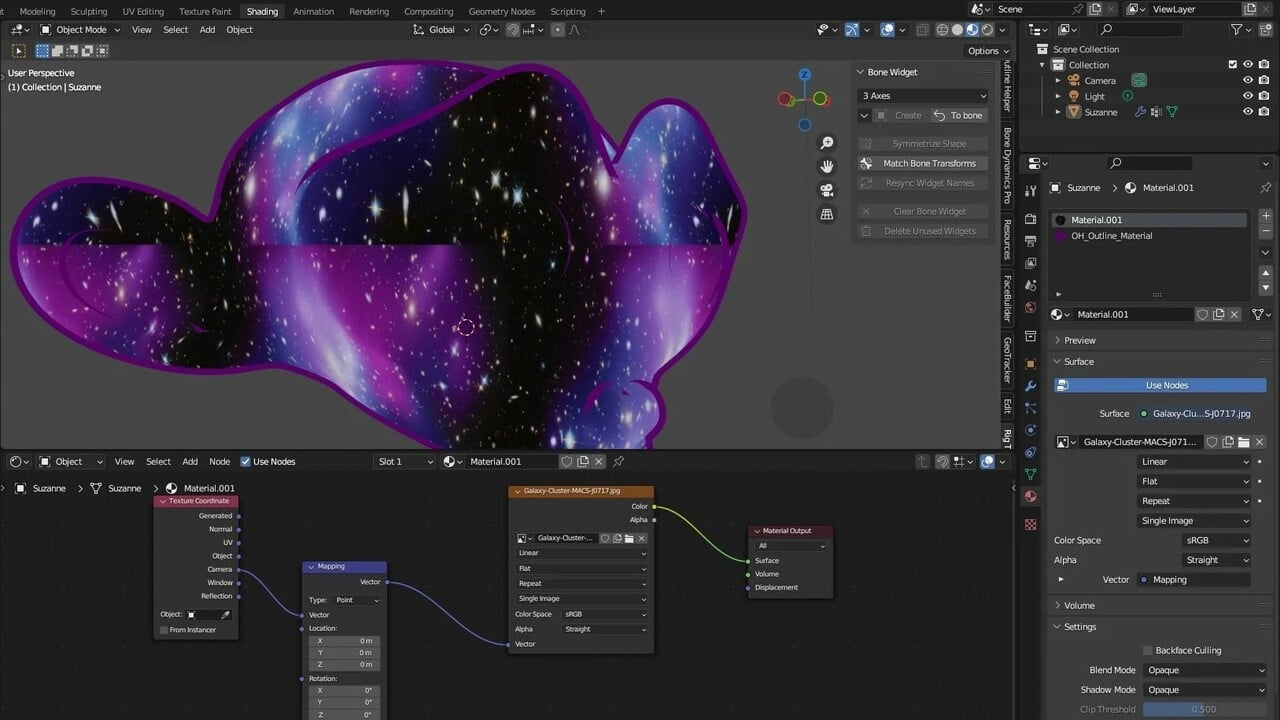1280x720 pixels.
Task: Expand the Volume panel
Action: pos(1079,605)
